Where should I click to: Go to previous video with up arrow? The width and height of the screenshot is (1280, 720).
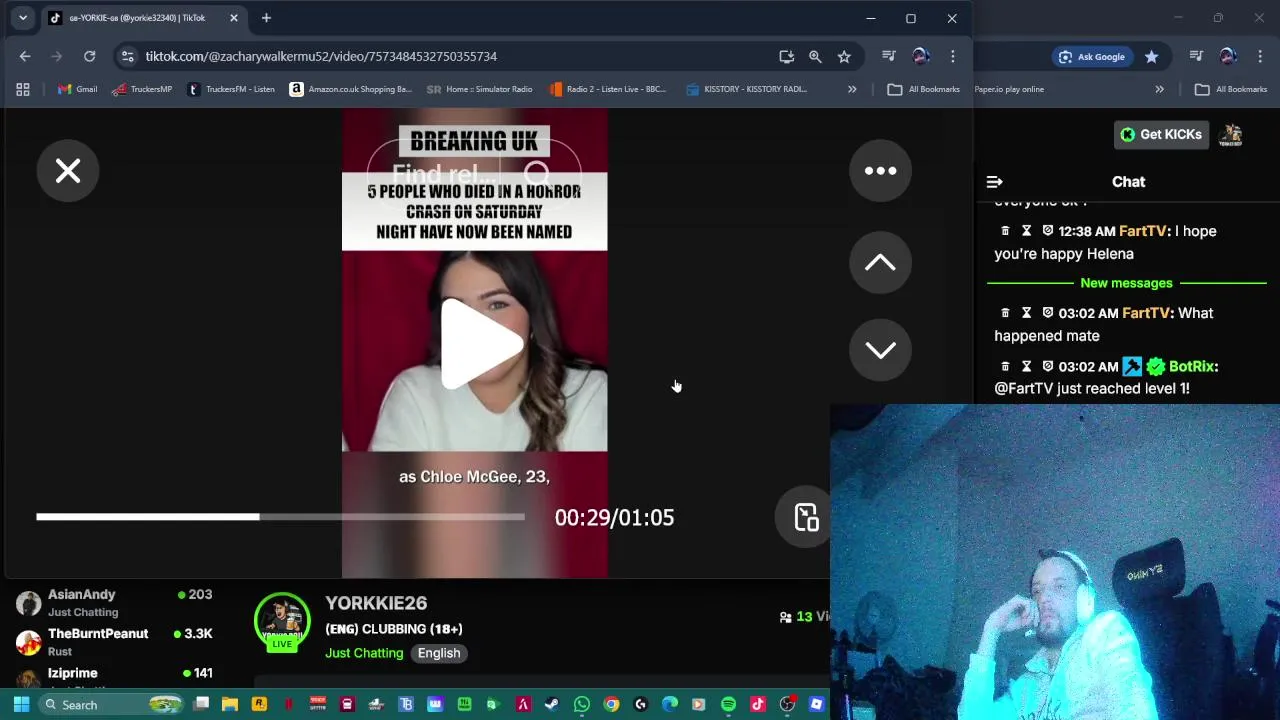tap(880, 262)
